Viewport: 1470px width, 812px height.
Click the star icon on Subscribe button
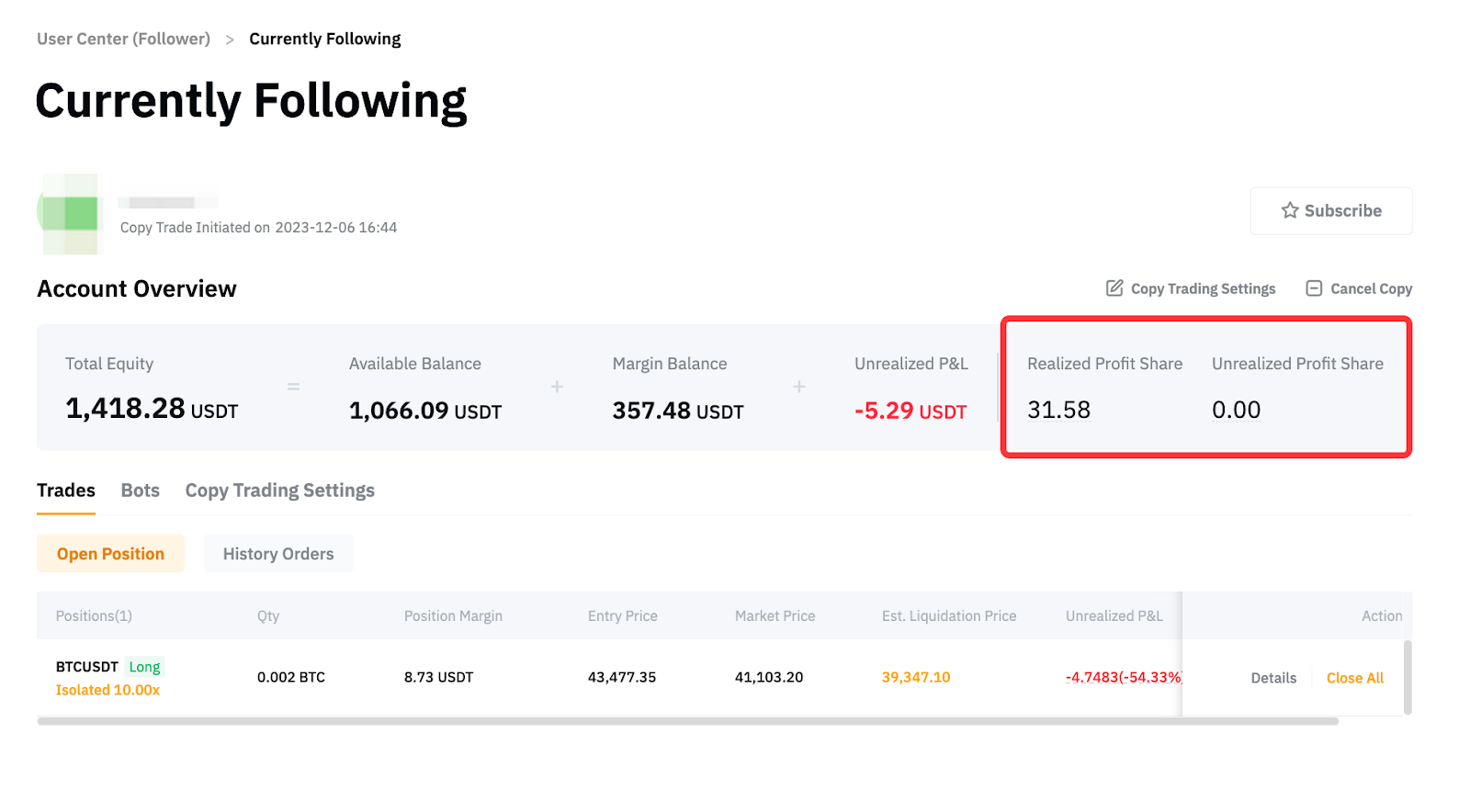pos(1290,210)
